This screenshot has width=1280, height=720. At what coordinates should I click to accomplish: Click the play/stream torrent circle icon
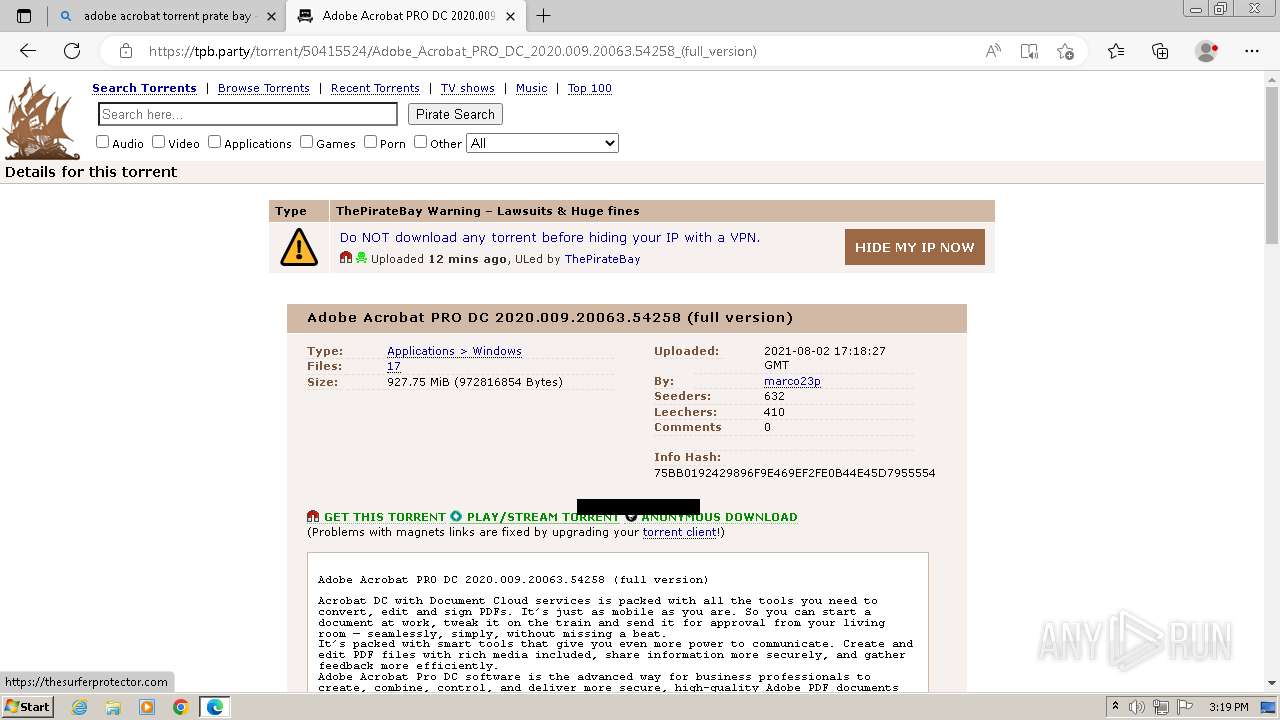[x=456, y=517]
